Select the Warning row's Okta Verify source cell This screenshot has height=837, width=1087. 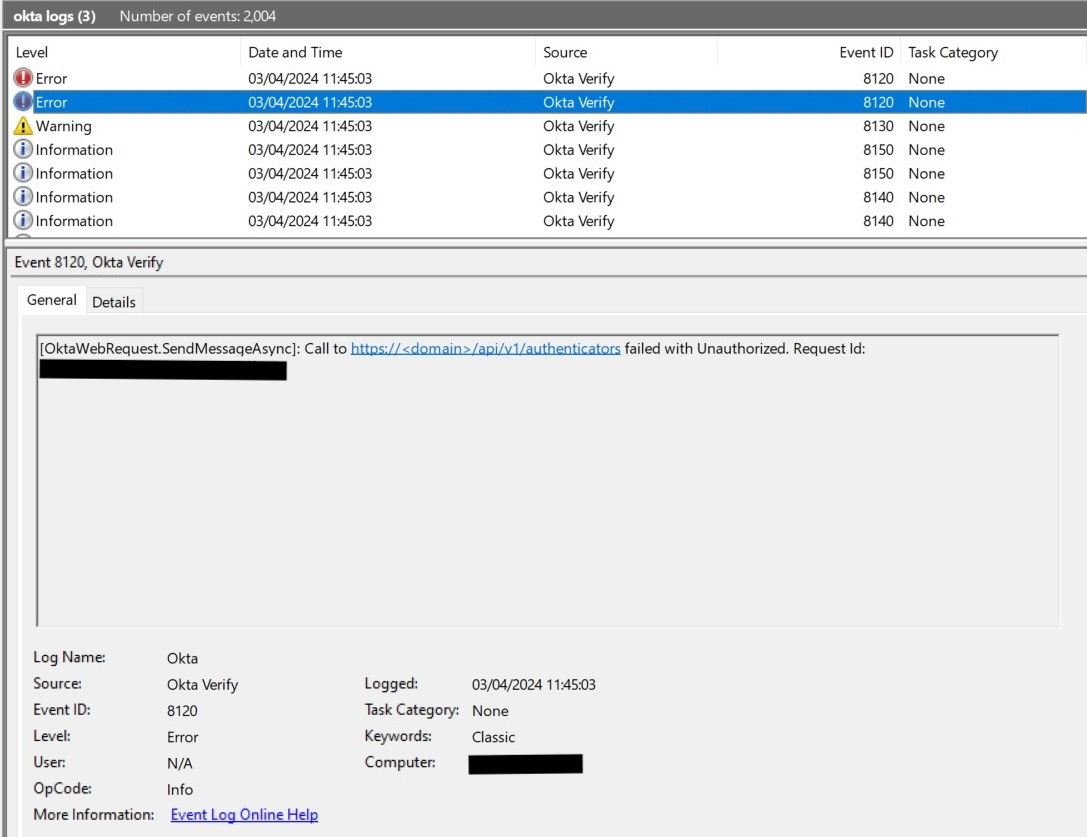point(578,126)
